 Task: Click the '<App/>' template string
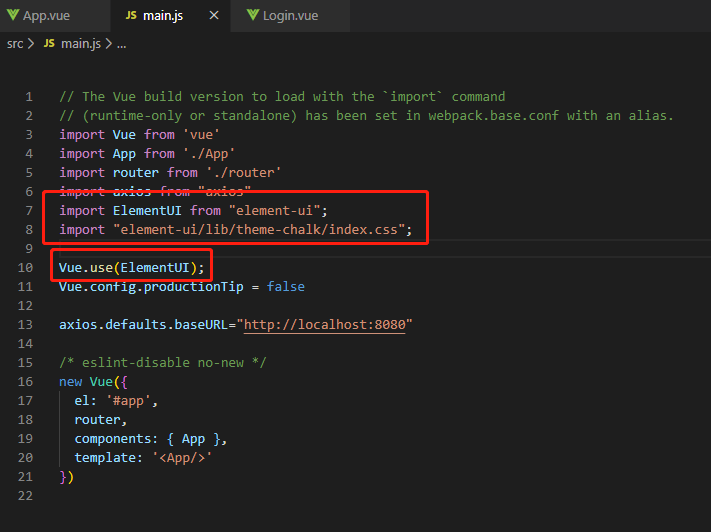182,458
